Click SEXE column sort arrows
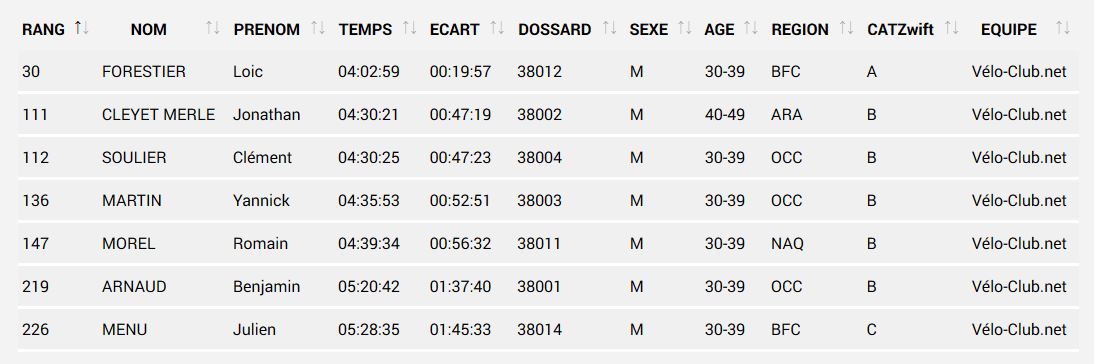 coord(685,29)
